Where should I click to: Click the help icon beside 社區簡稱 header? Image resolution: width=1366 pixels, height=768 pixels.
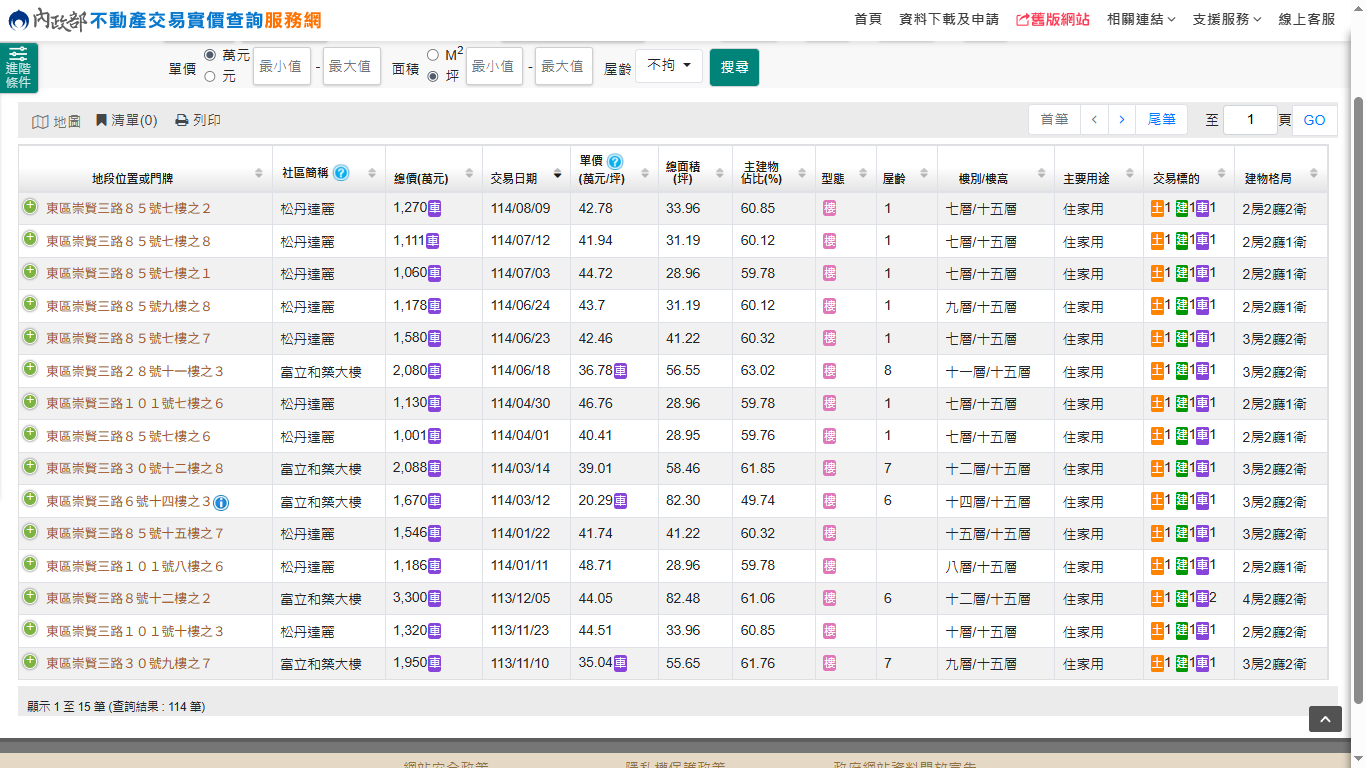point(341,173)
